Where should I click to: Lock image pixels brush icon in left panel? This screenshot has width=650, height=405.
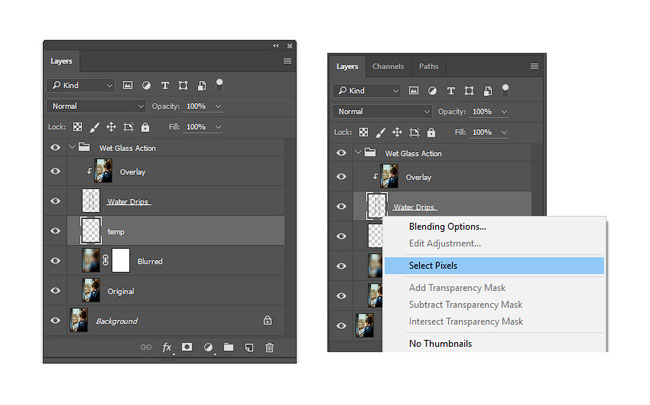click(x=95, y=127)
